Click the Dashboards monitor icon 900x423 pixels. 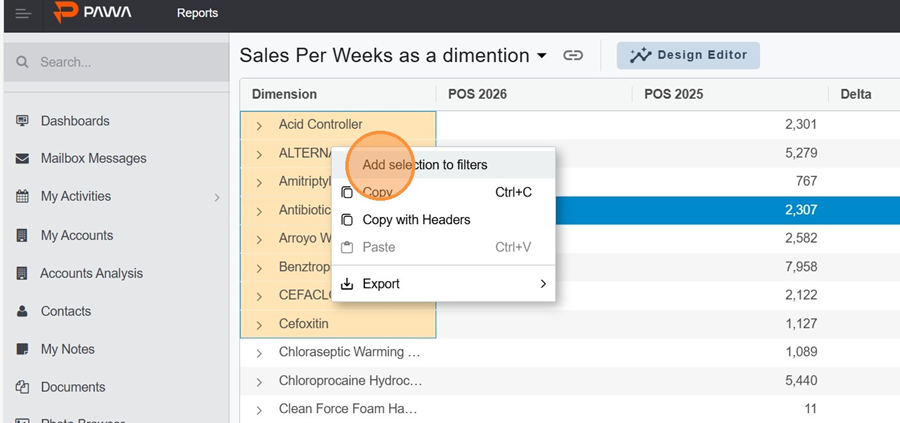pos(22,121)
